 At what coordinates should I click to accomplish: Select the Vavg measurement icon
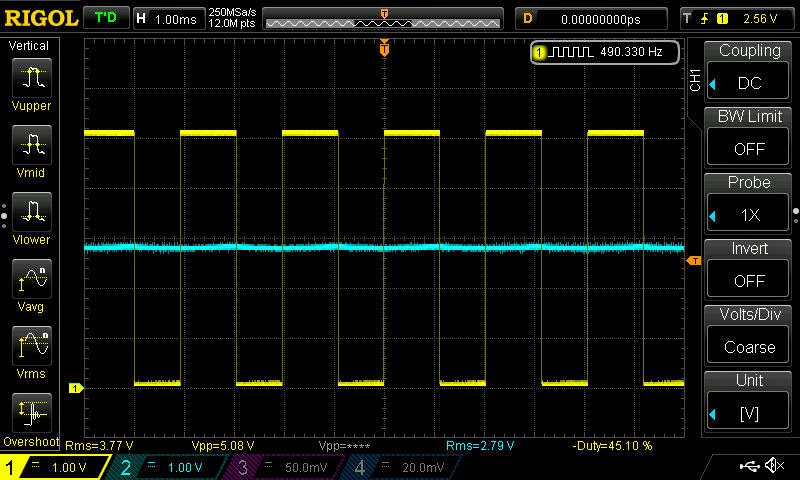(x=32, y=279)
